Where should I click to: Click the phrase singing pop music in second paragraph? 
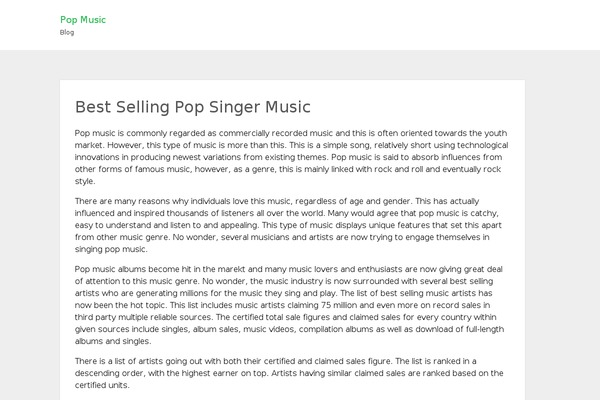[x=110, y=249]
